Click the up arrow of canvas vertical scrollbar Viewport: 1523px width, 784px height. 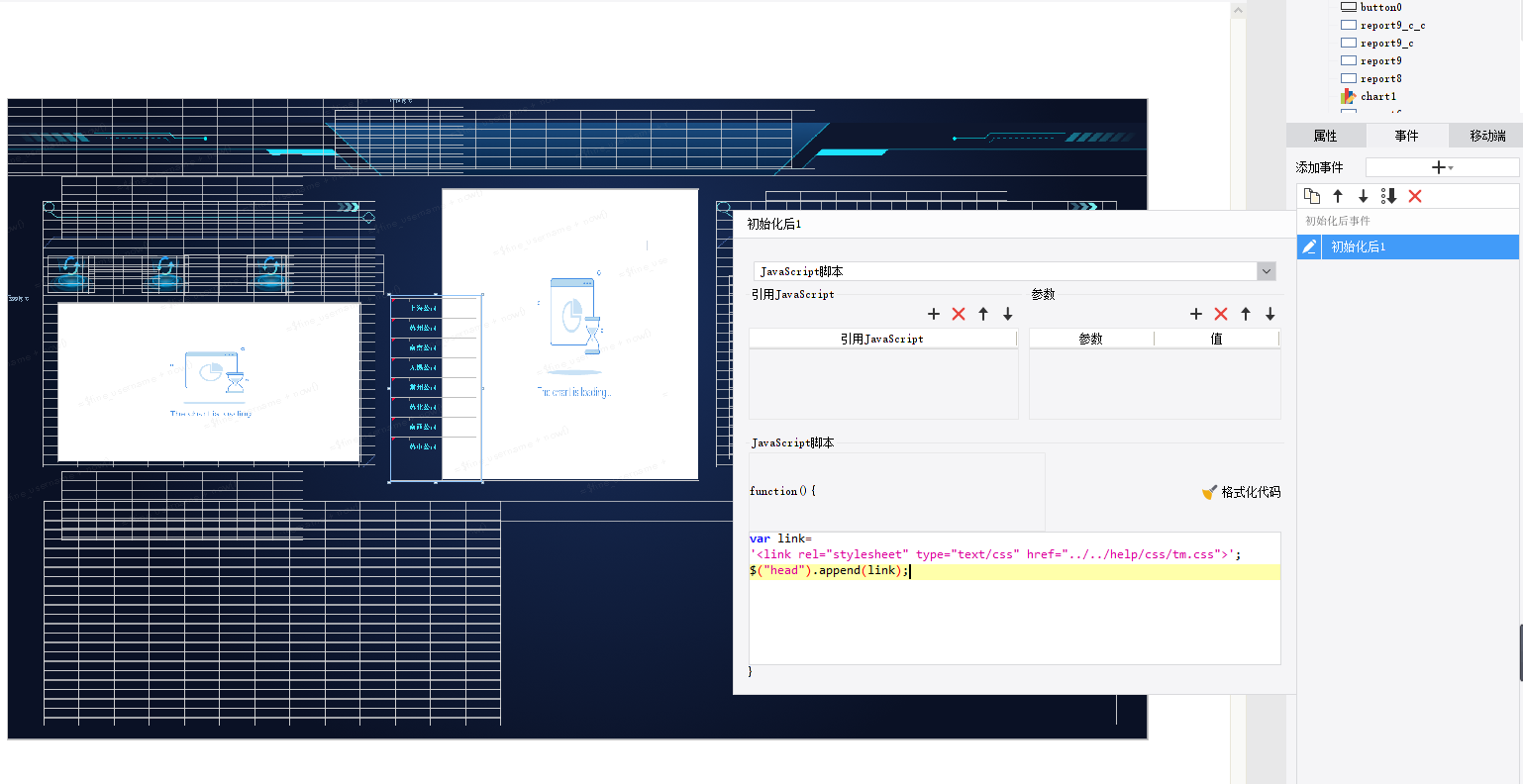[x=1238, y=10]
